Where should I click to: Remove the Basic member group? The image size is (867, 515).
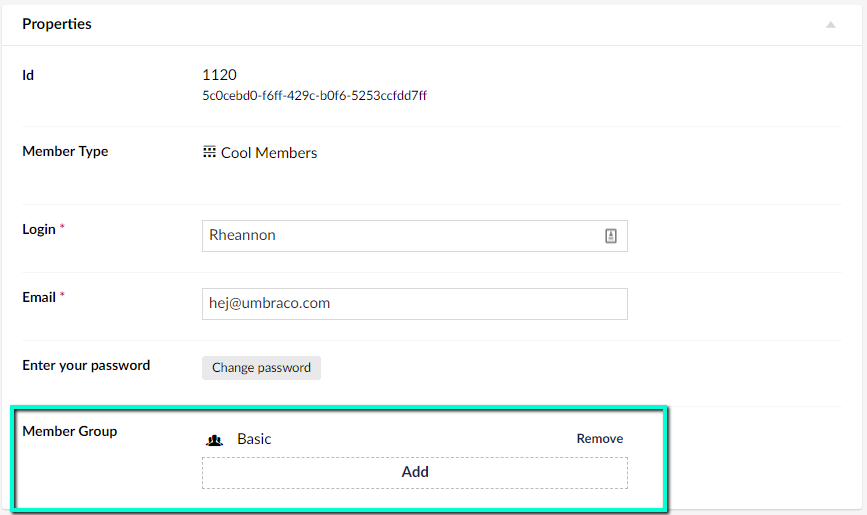(x=599, y=439)
